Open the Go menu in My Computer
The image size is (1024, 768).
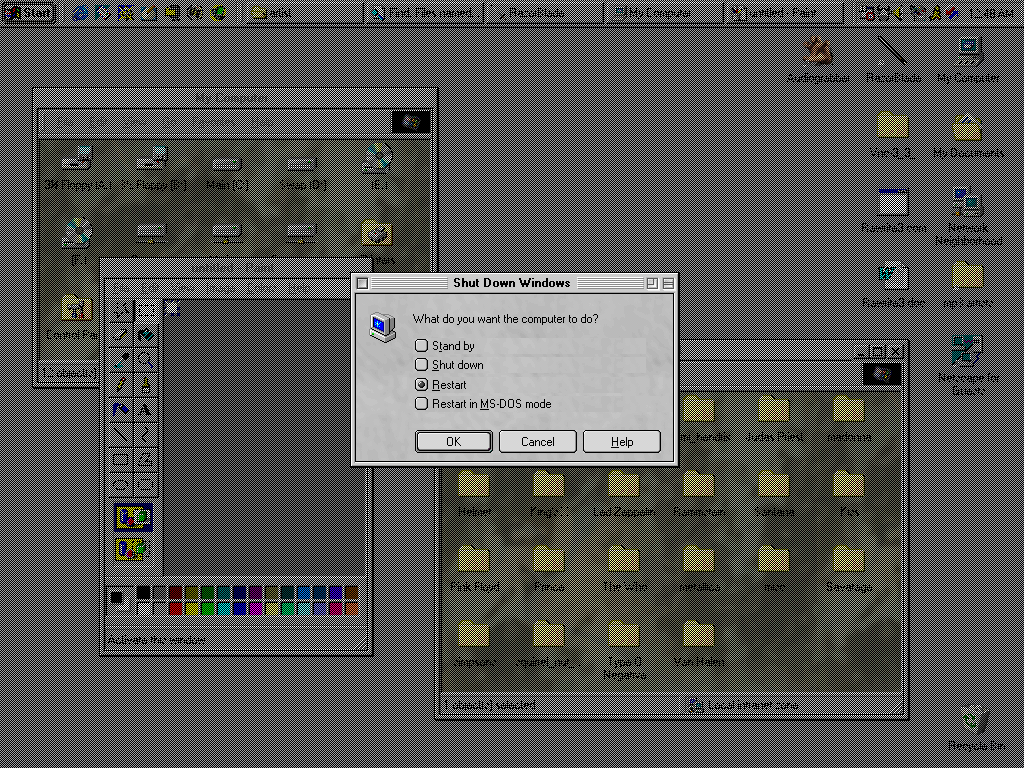point(170,122)
